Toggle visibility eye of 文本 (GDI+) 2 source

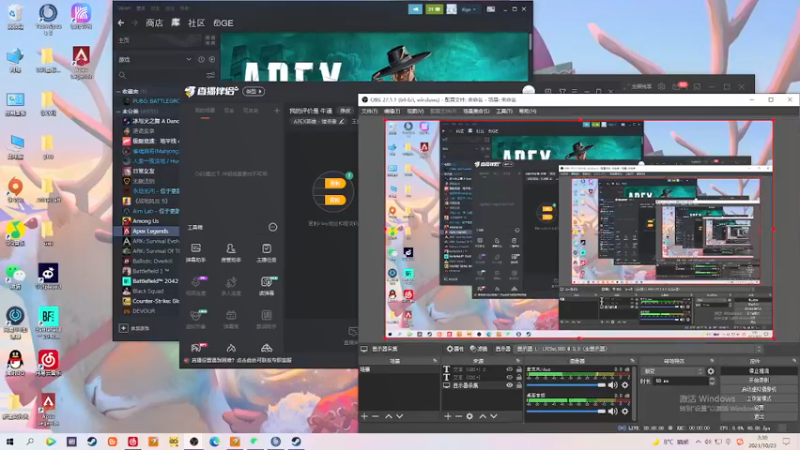point(509,369)
